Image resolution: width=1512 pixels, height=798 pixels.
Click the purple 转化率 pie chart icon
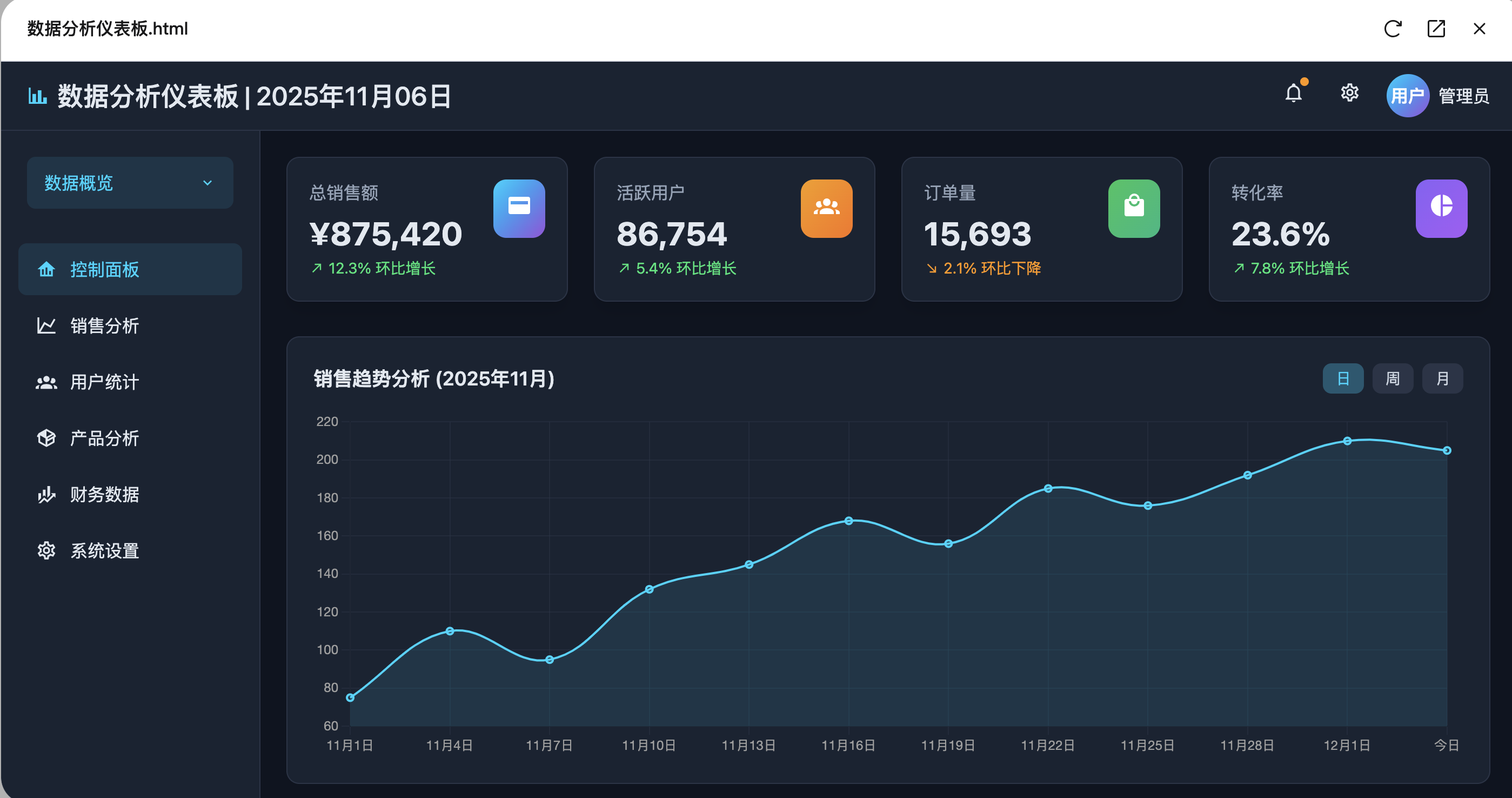pyautogui.click(x=1441, y=209)
